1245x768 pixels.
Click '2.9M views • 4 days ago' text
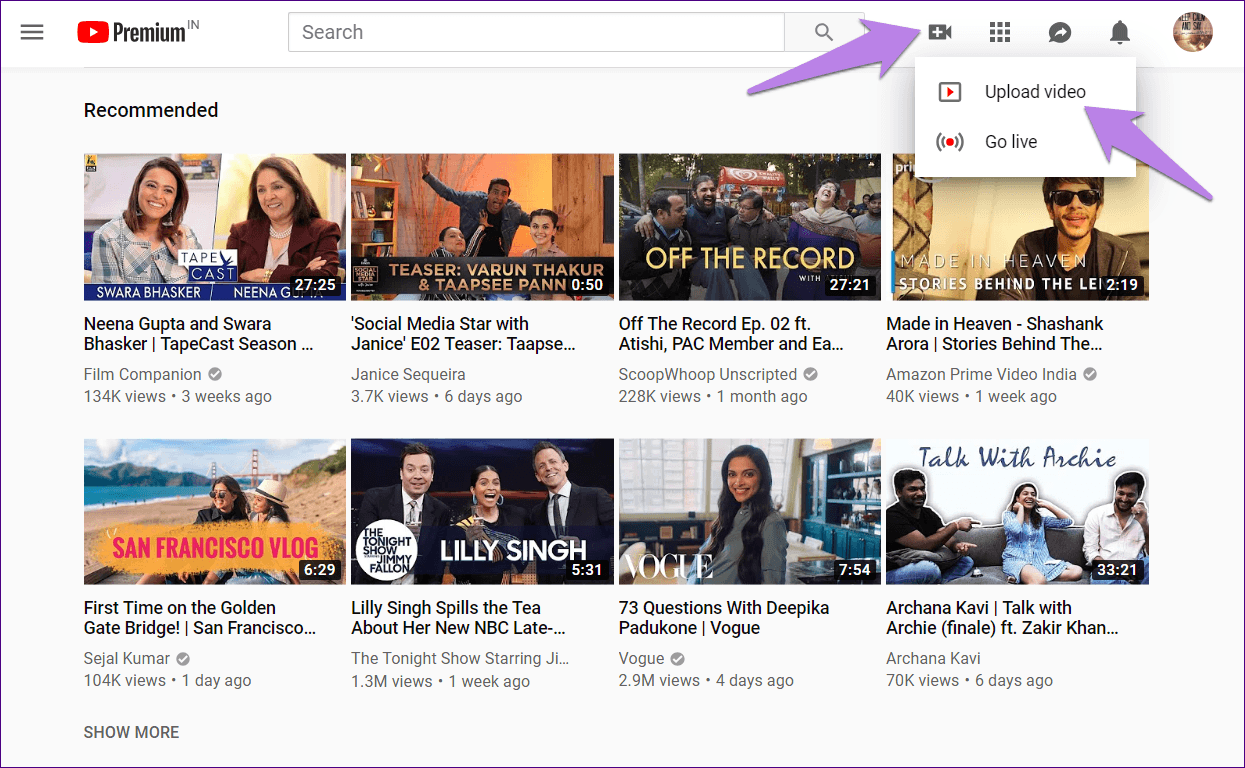pos(706,680)
